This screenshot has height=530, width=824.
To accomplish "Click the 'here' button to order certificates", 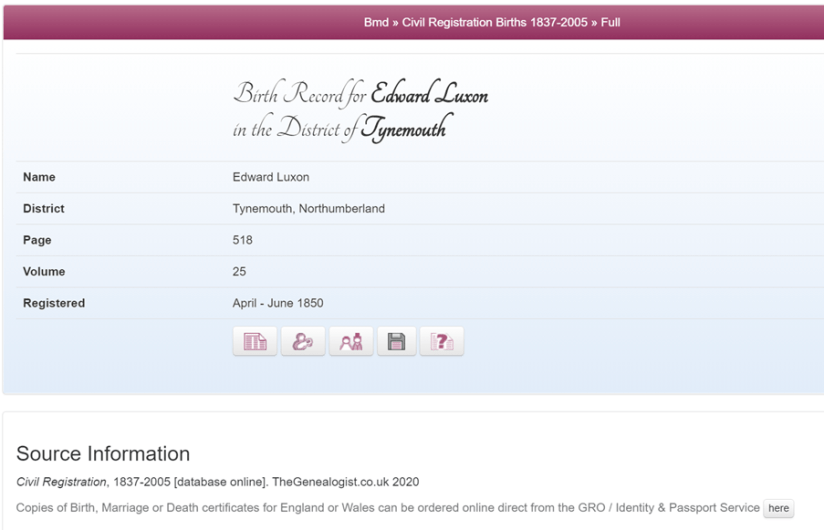I will [778, 508].
